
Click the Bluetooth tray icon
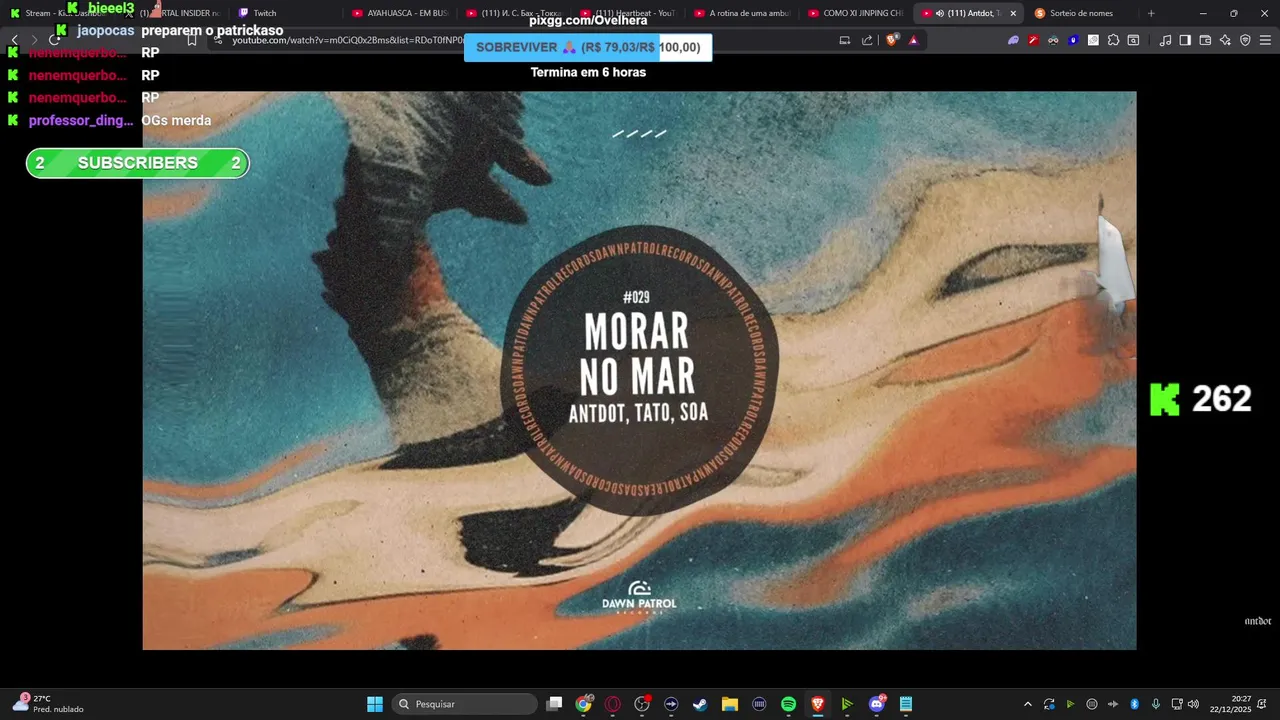pyautogui.click(x=1134, y=704)
